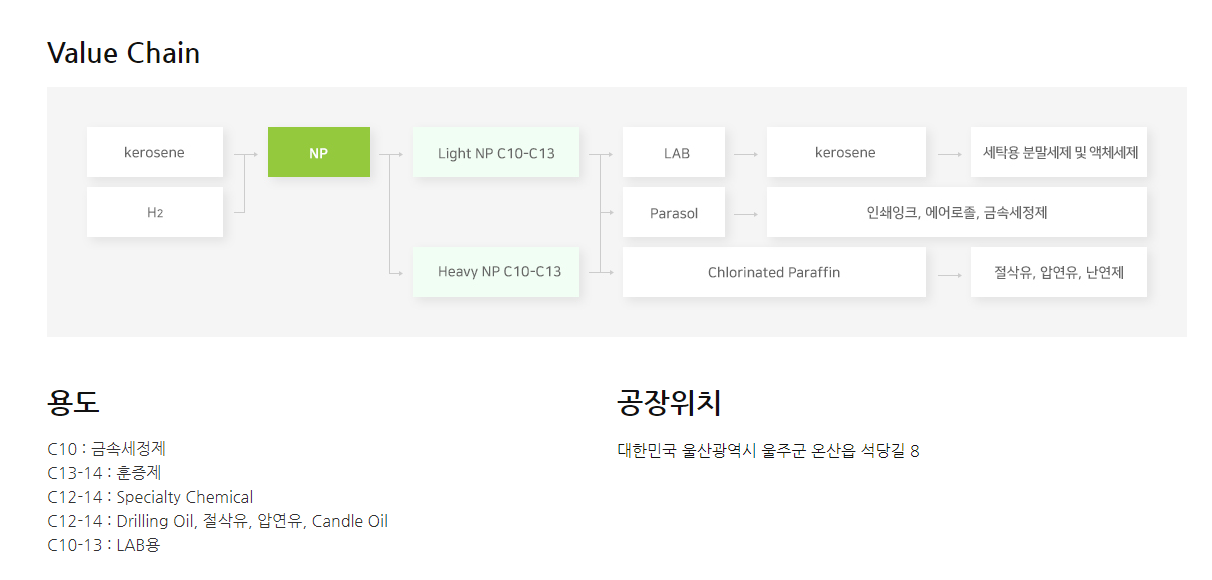This screenshot has height=580, width=1212.
Task: Select the Light NP C10-C13 box
Action: pyautogui.click(x=496, y=152)
